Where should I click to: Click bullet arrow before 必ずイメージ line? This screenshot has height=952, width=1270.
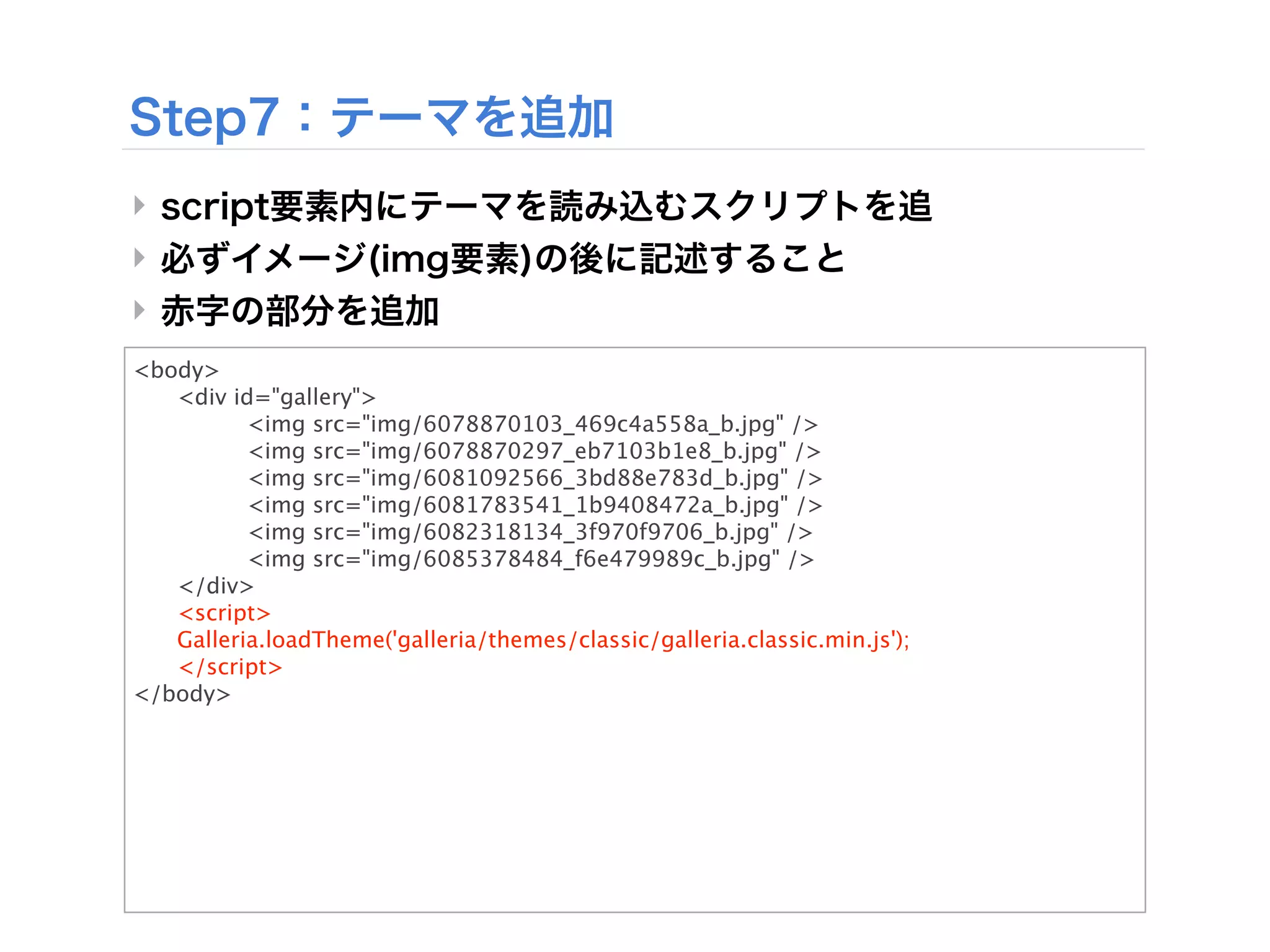point(140,257)
